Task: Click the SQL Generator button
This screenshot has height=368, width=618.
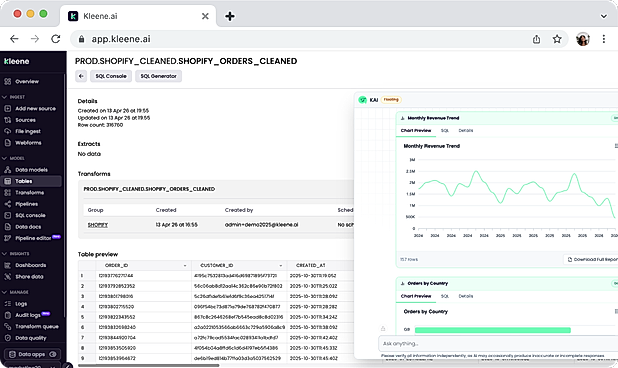Action: click(158, 76)
